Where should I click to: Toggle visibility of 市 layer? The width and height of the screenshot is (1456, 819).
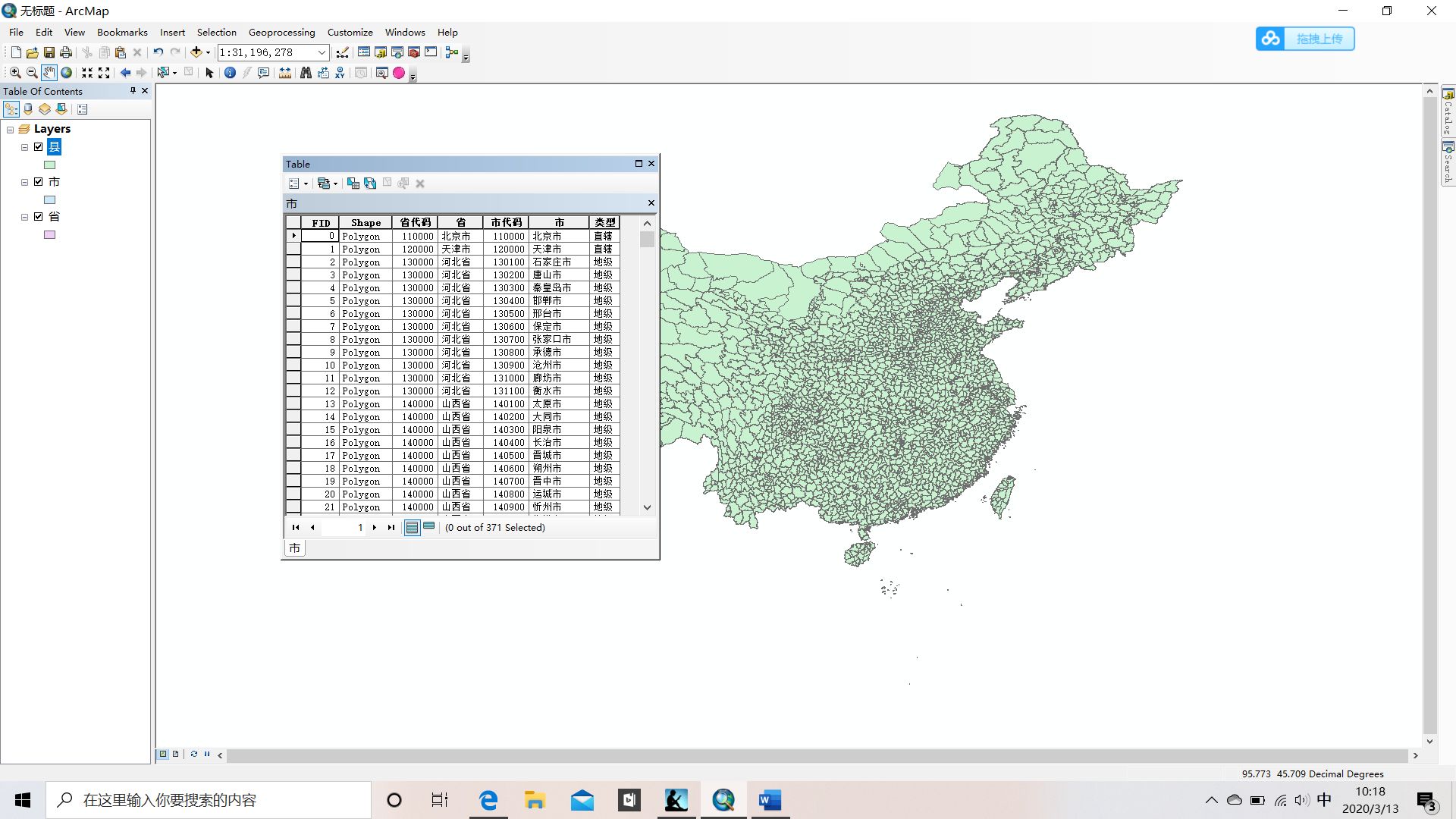pos(39,182)
